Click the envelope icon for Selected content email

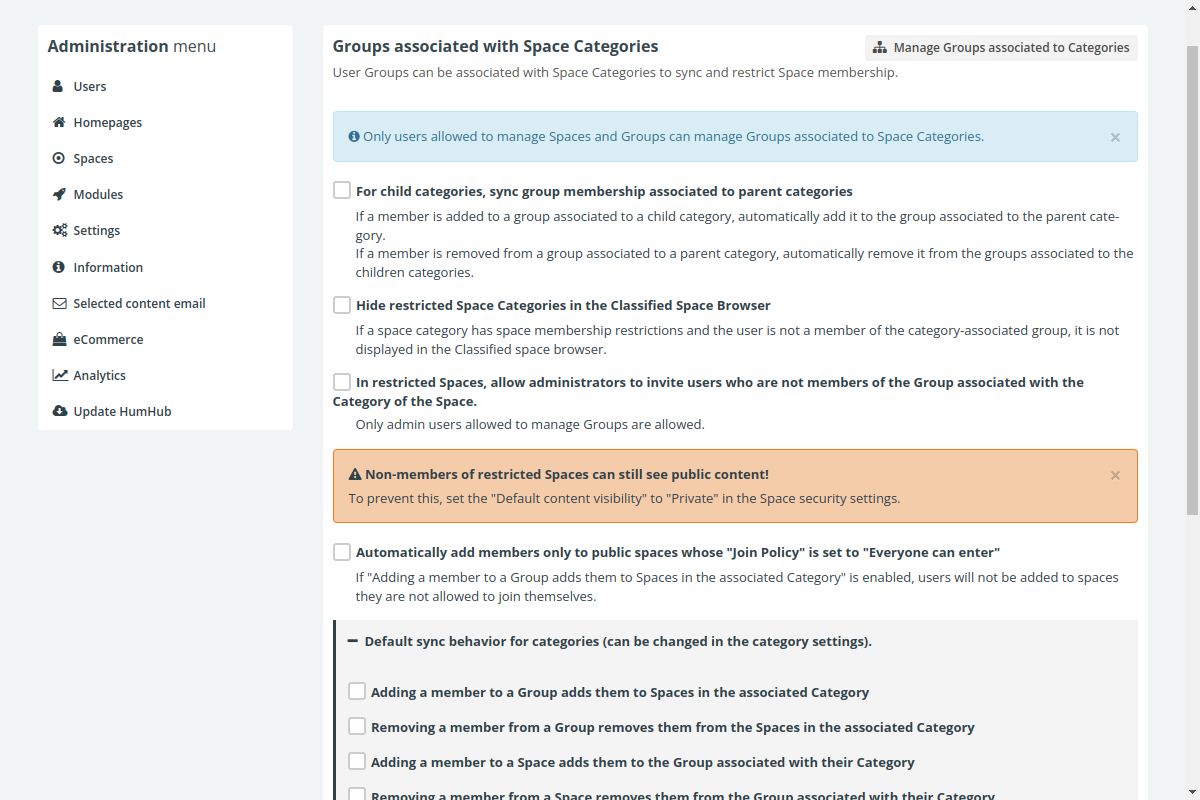click(59, 303)
